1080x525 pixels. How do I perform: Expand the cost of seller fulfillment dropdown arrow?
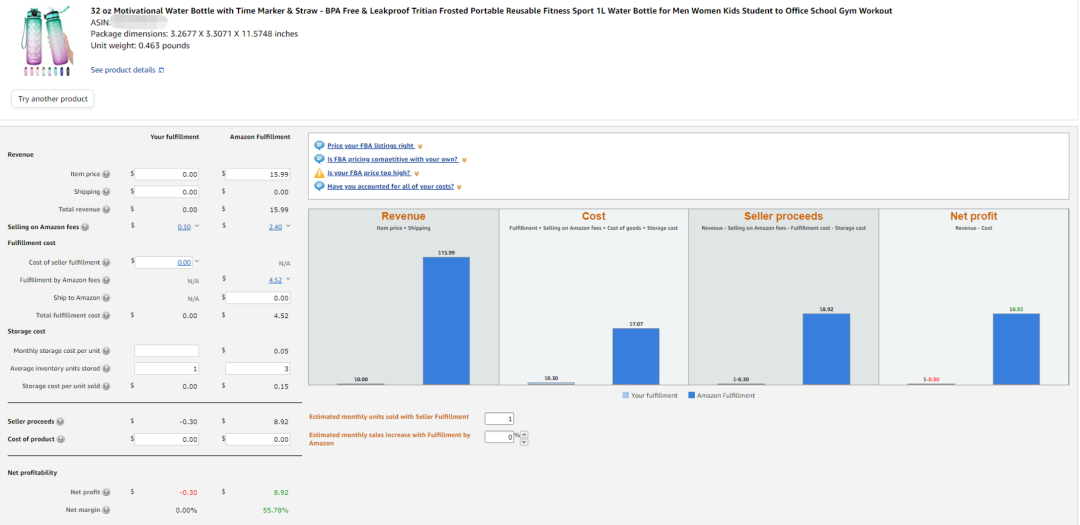pyautogui.click(x=197, y=263)
